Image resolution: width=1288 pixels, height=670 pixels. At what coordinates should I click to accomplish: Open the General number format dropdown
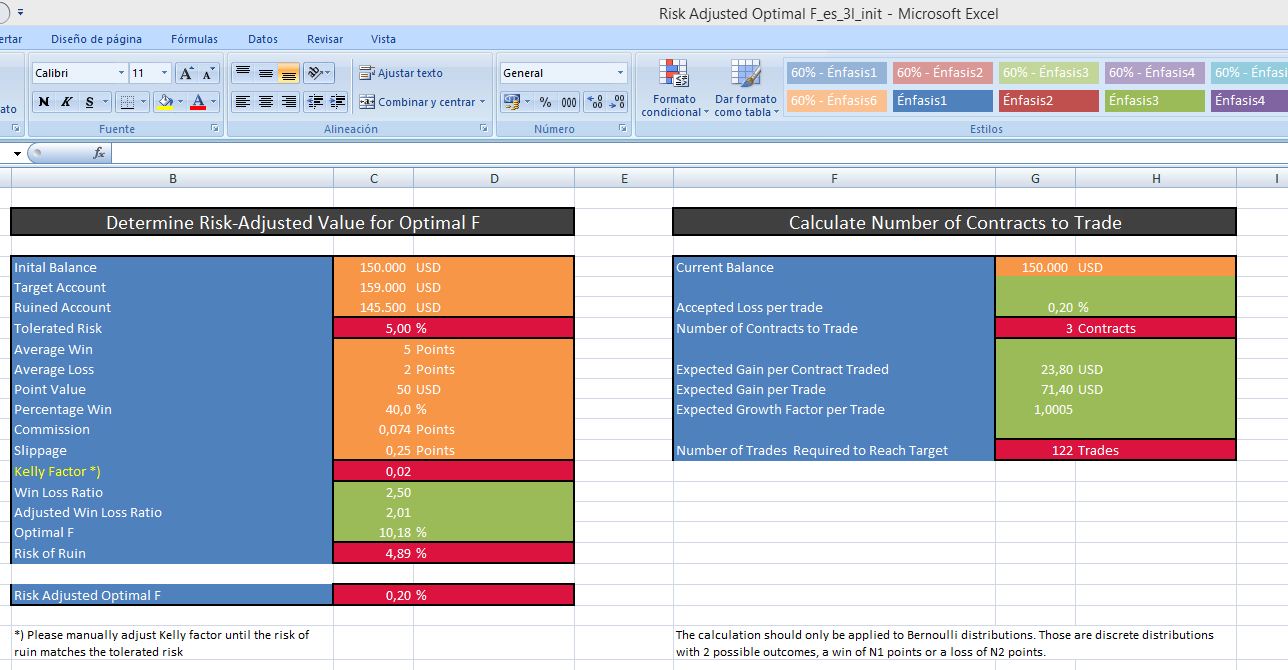(x=620, y=73)
